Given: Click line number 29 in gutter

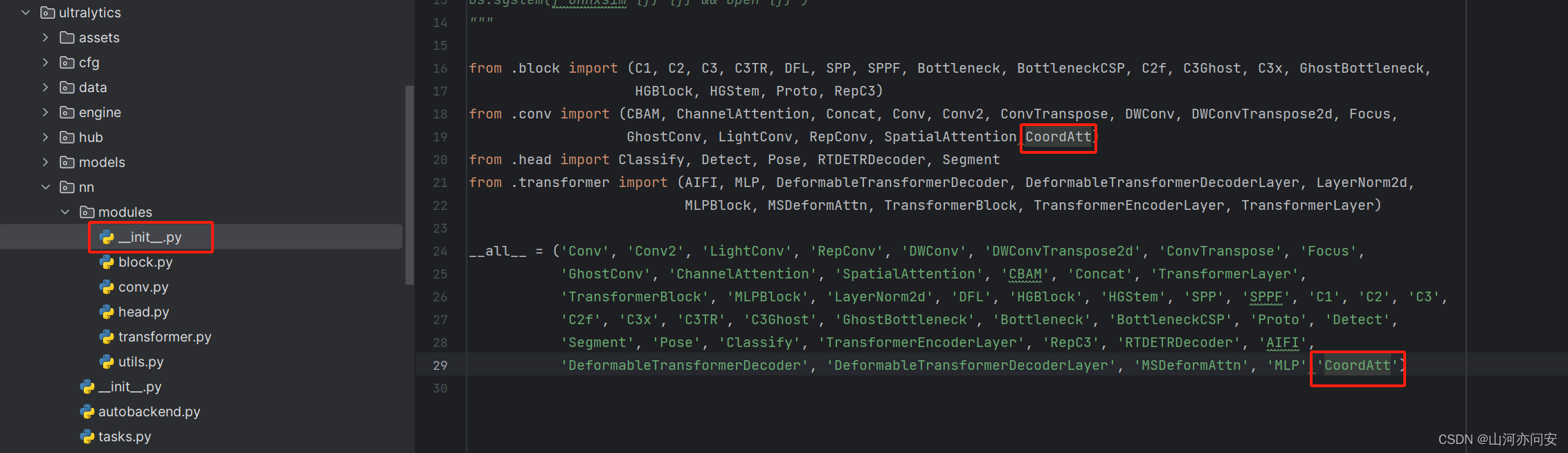Looking at the screenshot, I should pos(440,365).
